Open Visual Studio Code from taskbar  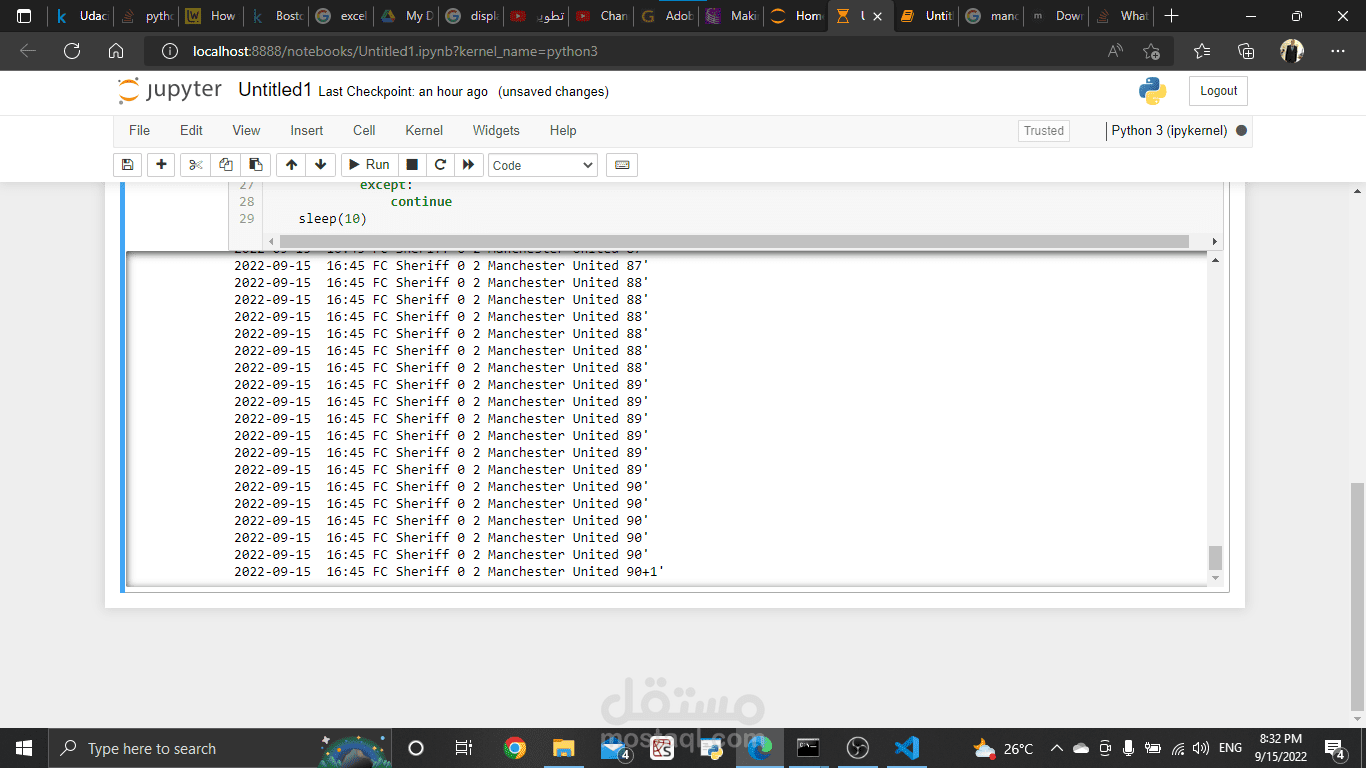906,748
